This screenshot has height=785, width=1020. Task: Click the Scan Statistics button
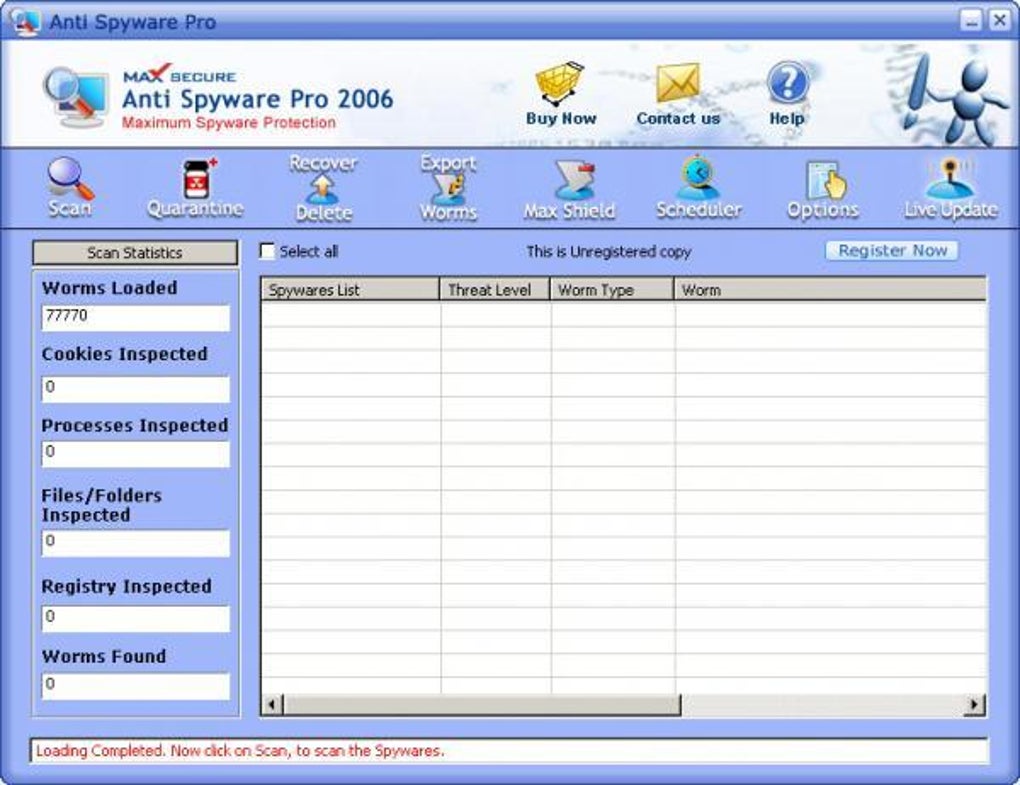click(x=135, y=252)
